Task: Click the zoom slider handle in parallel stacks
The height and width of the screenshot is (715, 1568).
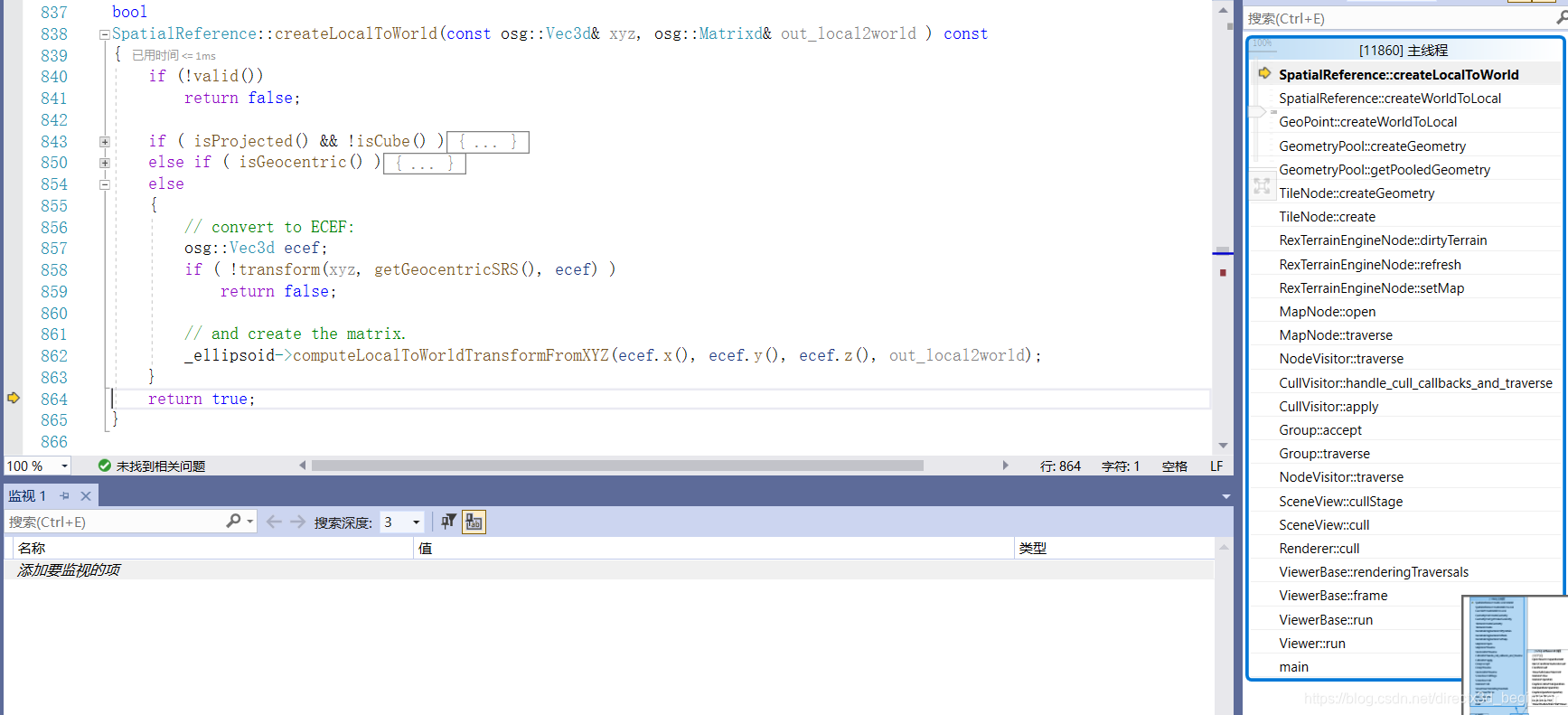Action: click(1257, 112)
